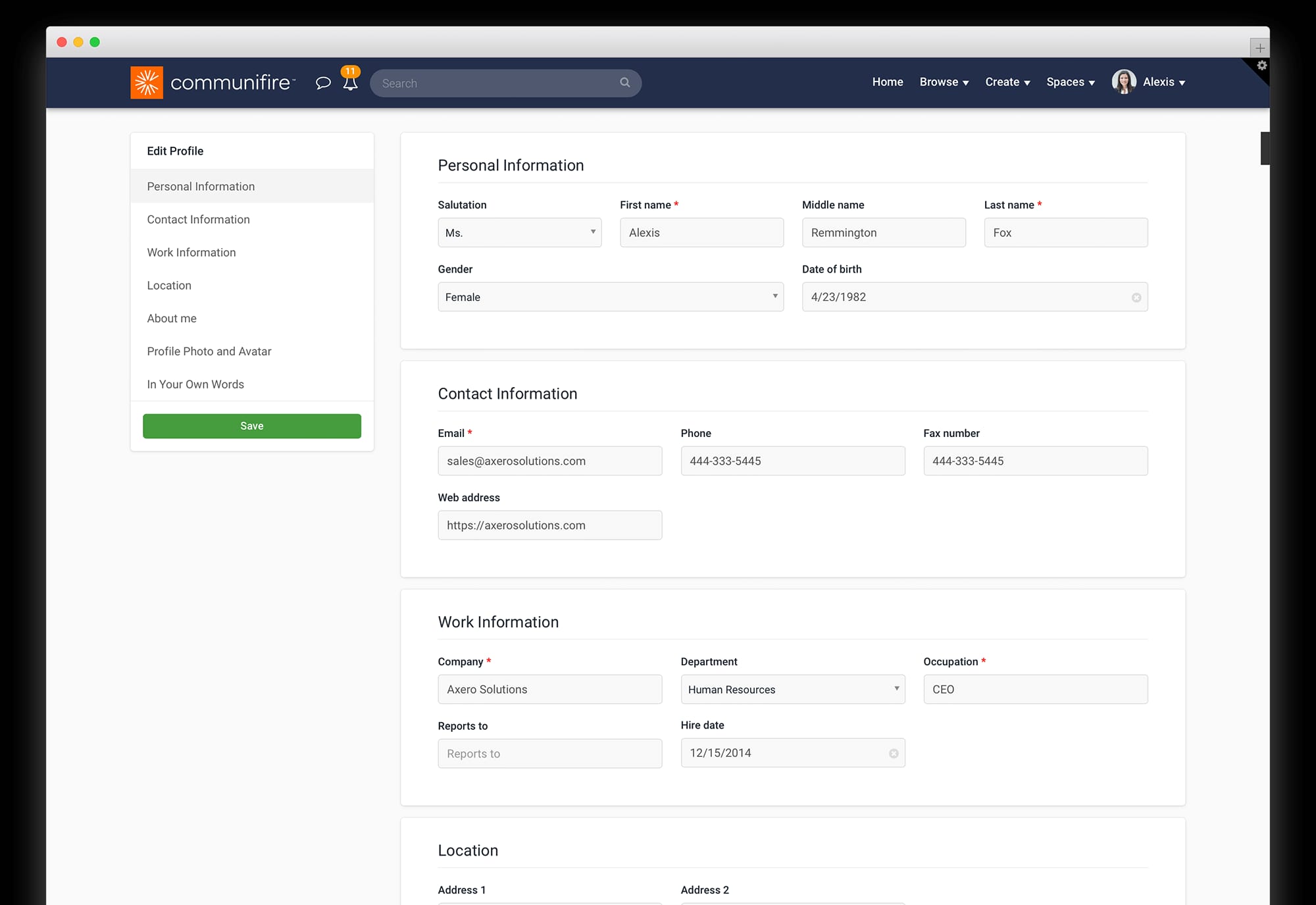Click the search magnifier icon
The width and height of the screenshot is (1316, 905).
pyautogui.click(x=624, y=83)
